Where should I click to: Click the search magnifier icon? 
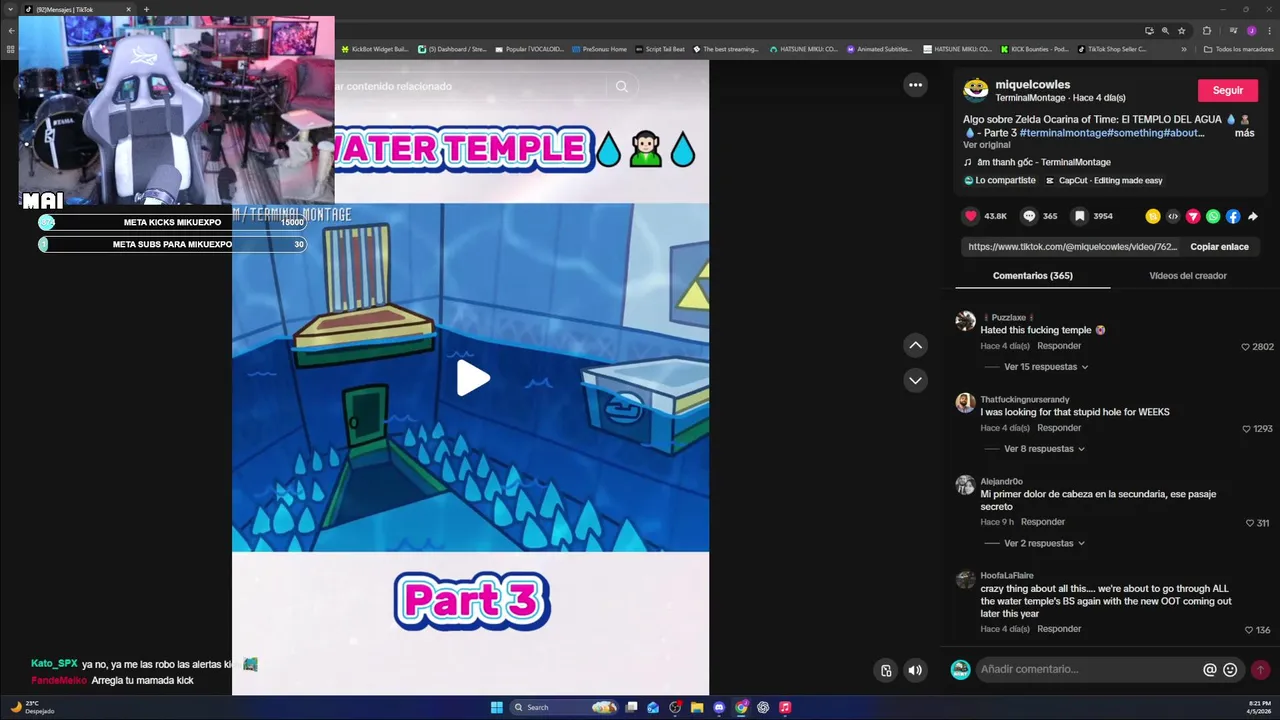621,87
